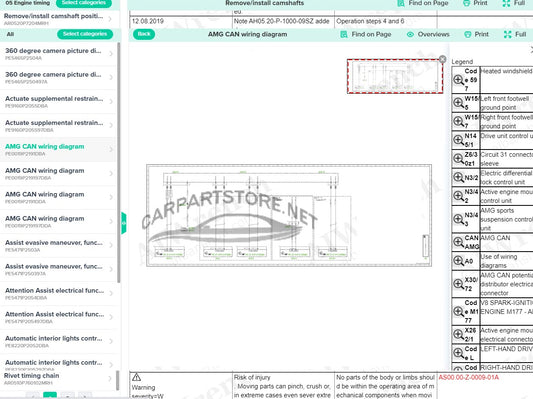This screenshot has width=533, height=399.
Task: Open Attention Assist PE5479P2054DBA chevron
Action: 111,293
